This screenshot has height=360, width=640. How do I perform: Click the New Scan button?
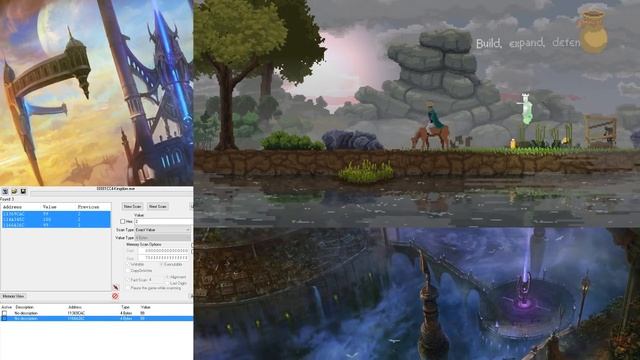coord(132,207)
